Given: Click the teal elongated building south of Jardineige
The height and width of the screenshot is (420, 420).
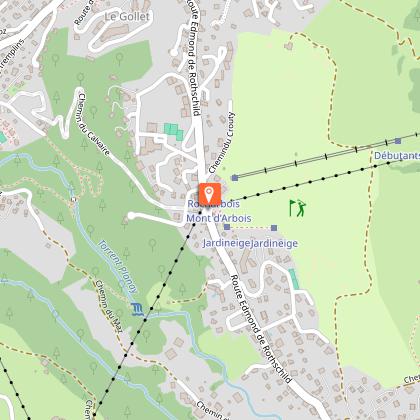Looking at the screenshot, I should 294,279.
